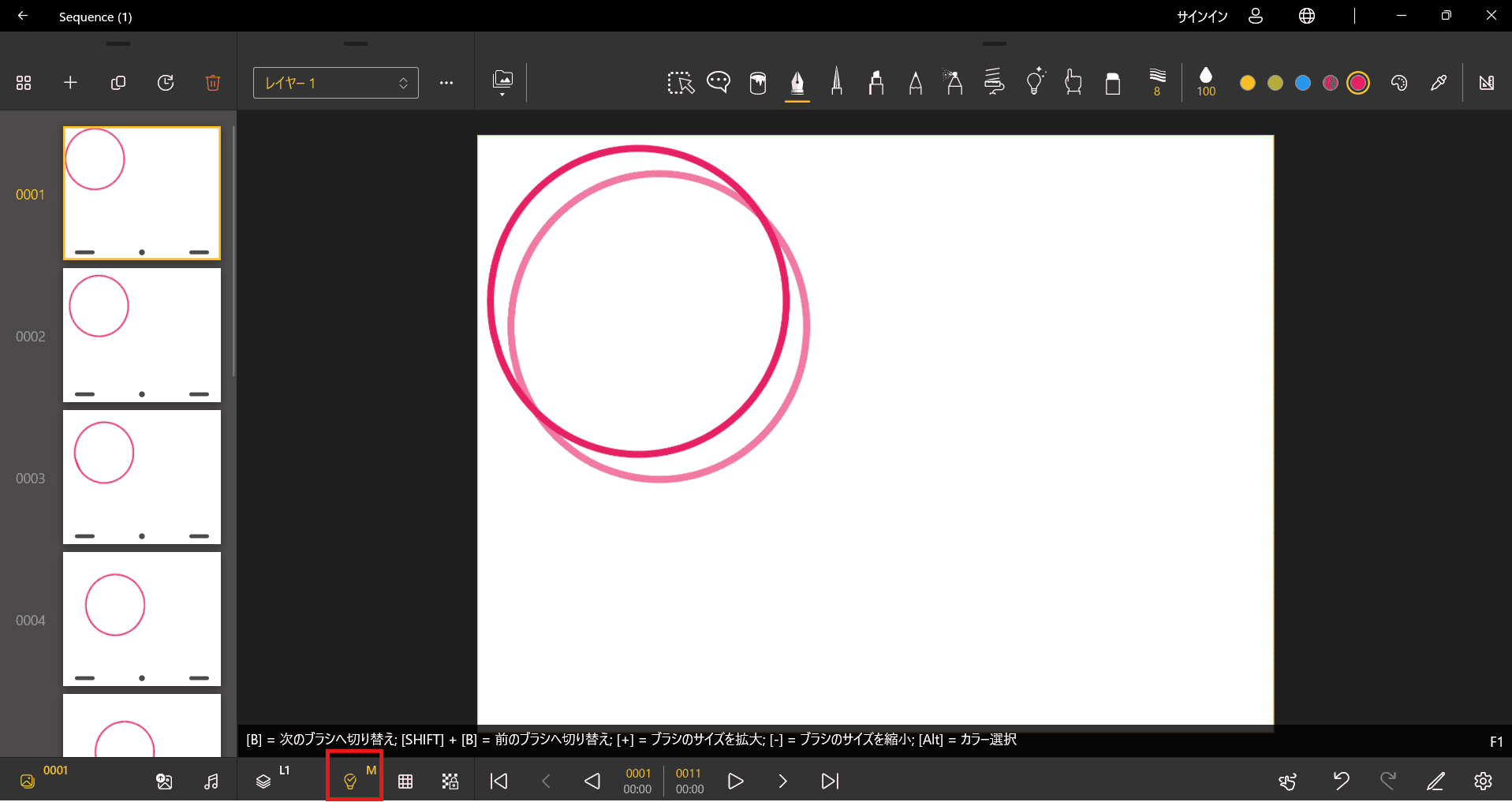Image resolution: width=1512 pixels, height=802 pixels.
Task: Open the audio track panel
Action: (x=211, y=781)
